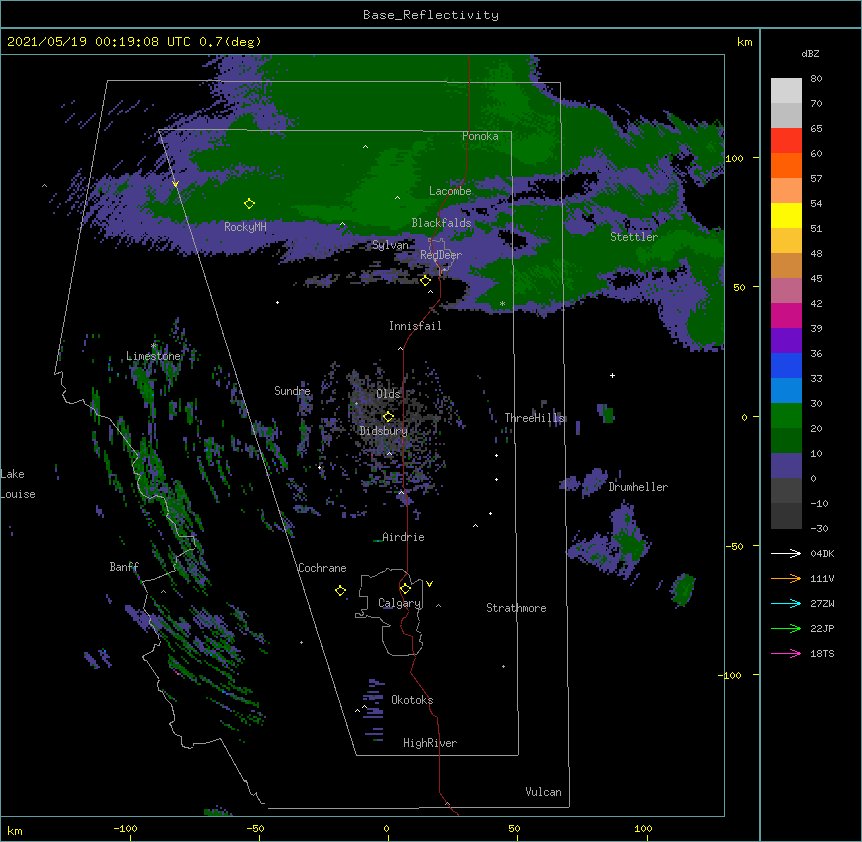862x842 pixels.
Task: Click the red 65 dBZ color swatch
Action: click(786, 141)
